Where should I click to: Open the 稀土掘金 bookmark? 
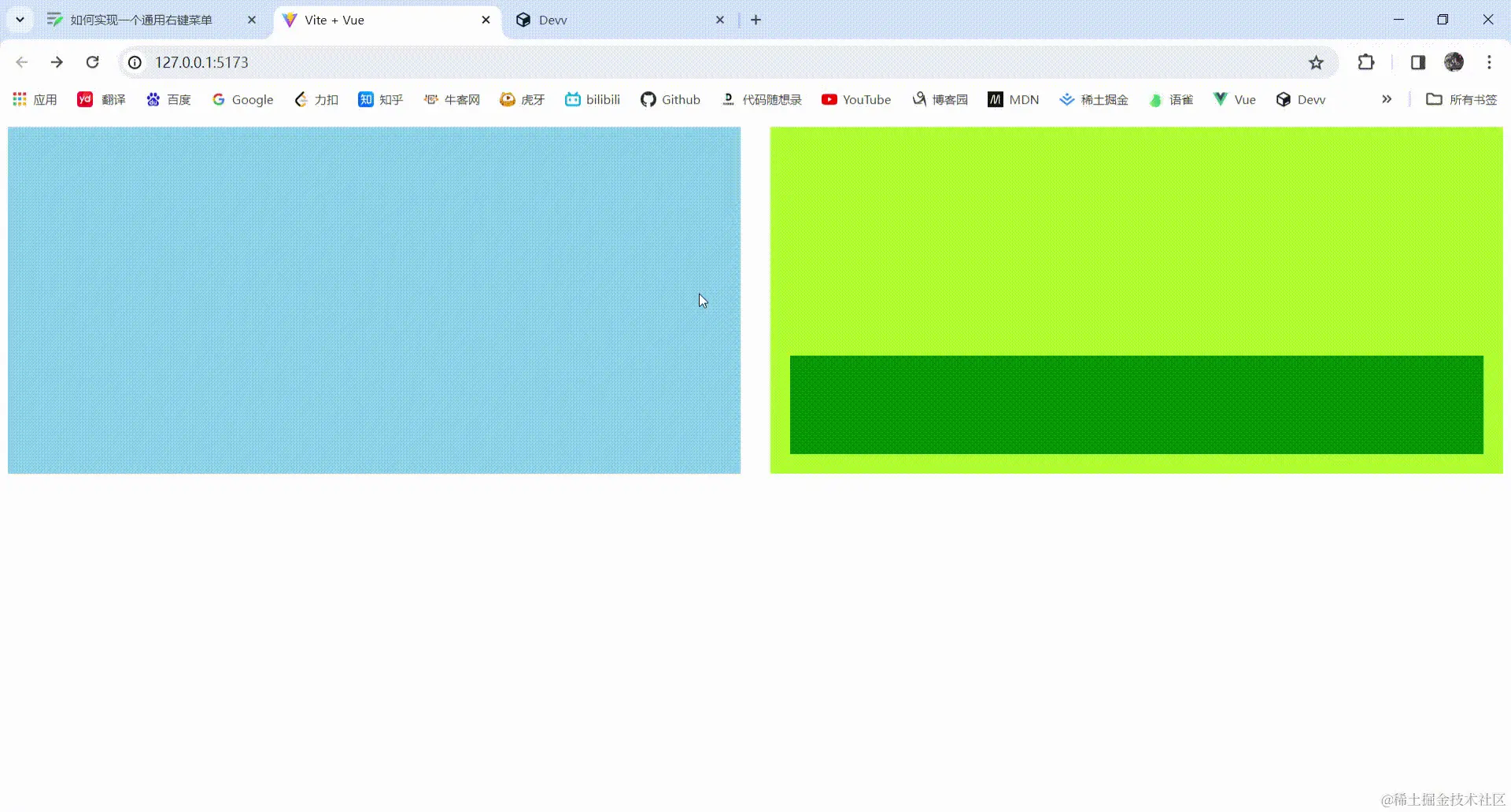[1094, 100]
